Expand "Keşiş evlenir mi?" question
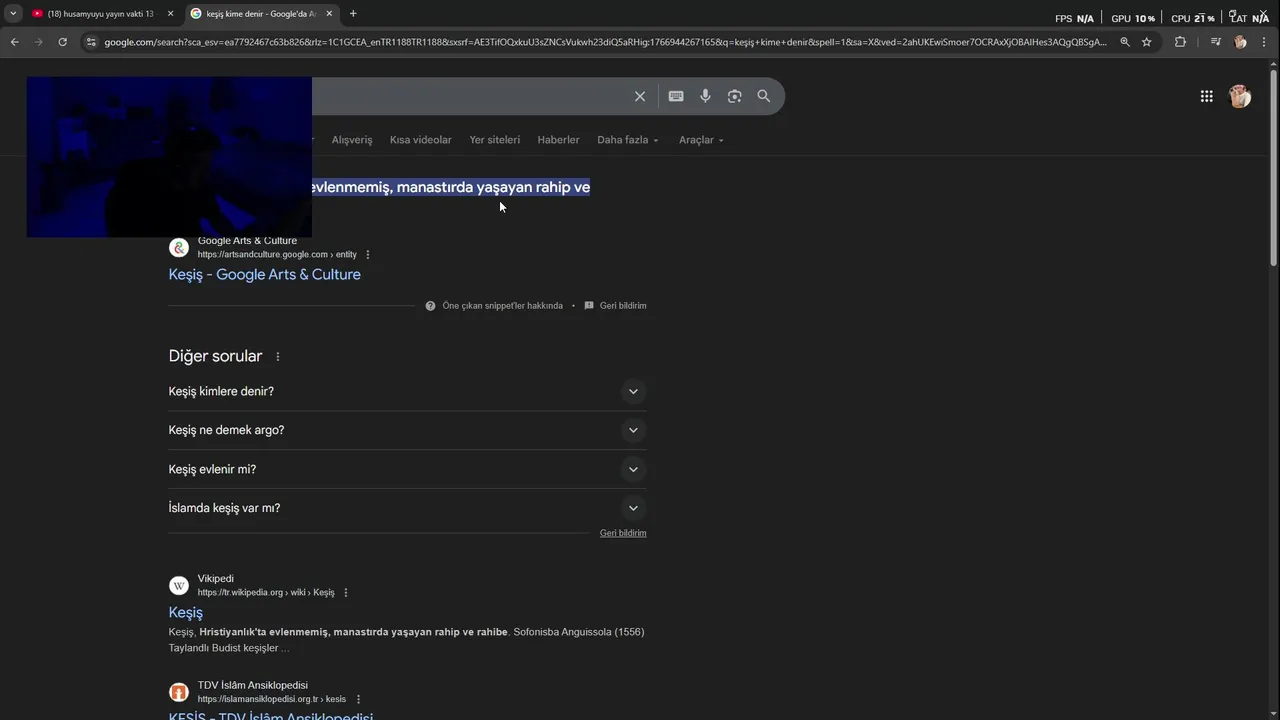 click(407, 469)
